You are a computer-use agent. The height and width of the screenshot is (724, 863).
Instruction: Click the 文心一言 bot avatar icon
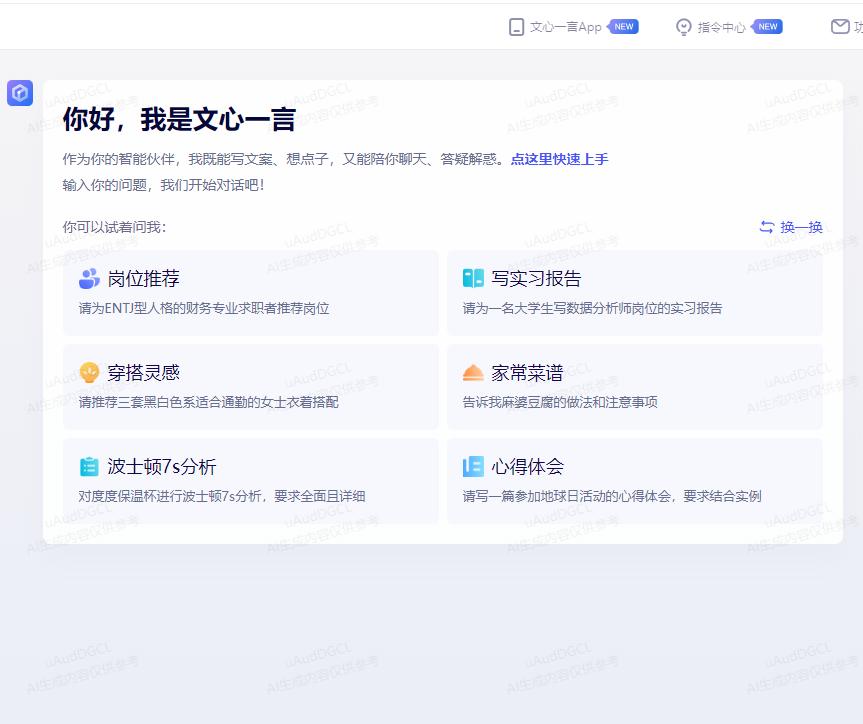[20, 92]
